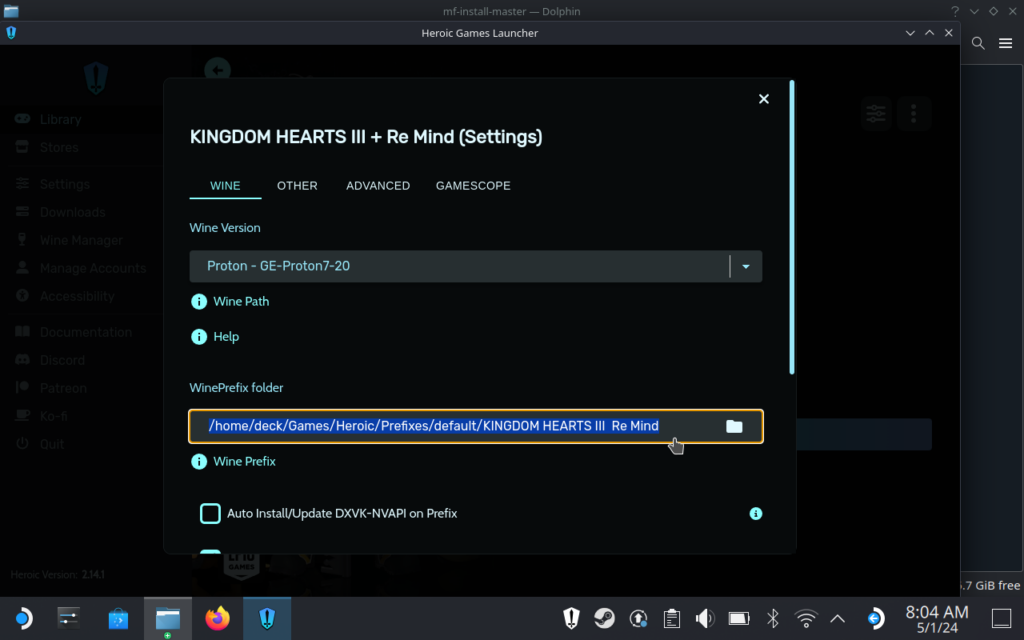This screenshot has width=1024, height=640.
Task: Open the Wi-Fi network tray icon
Action: click(806, 618)
